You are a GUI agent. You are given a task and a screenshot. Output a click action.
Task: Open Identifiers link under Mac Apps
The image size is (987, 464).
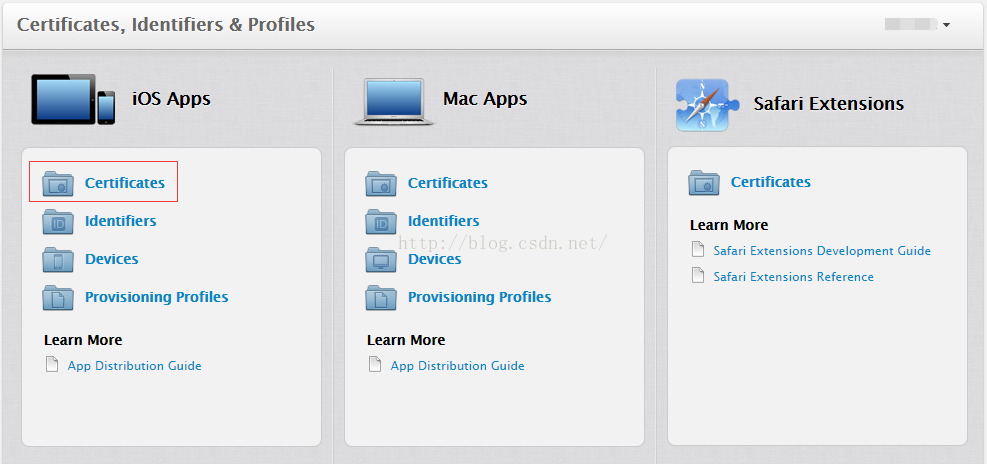(x=444, y=221)
